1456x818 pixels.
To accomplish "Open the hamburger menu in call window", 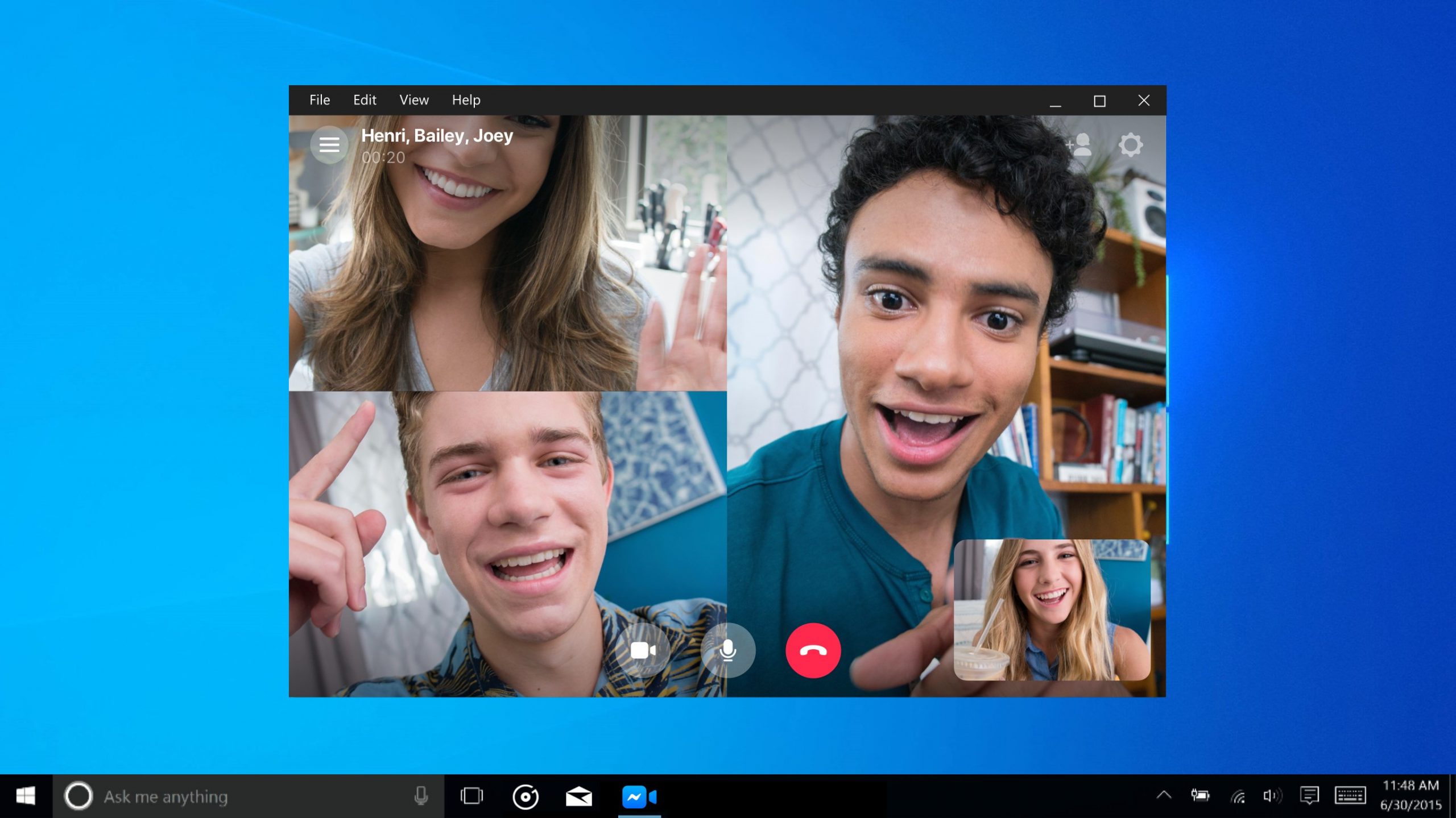I will click(329, 145).
